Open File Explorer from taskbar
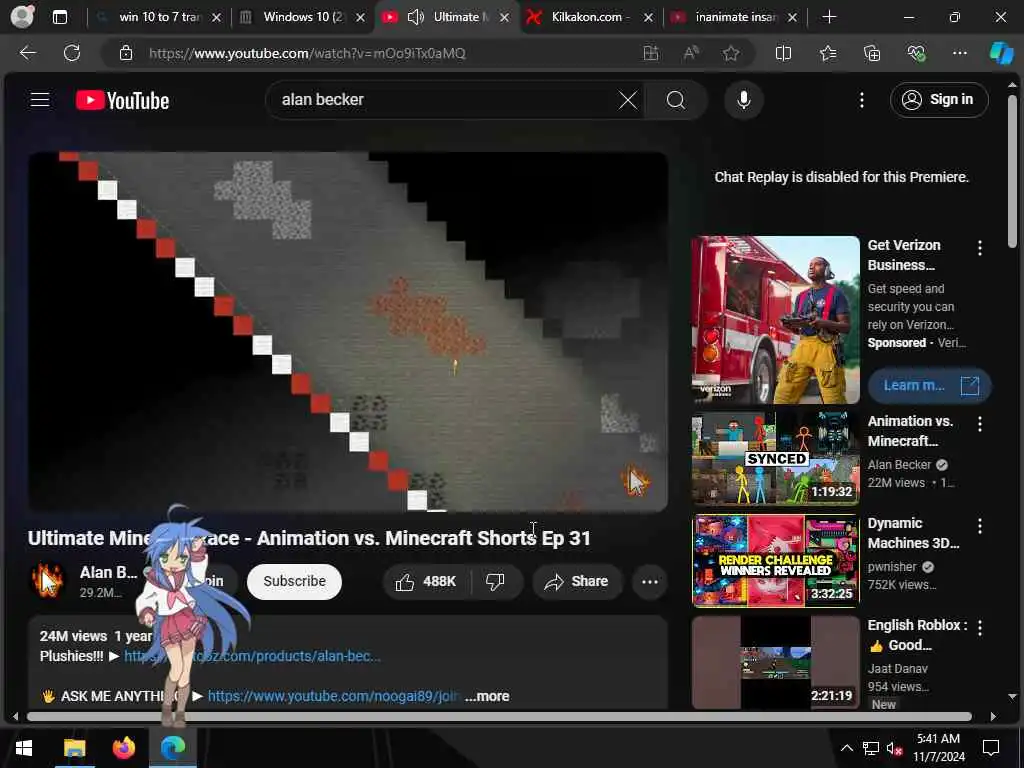 (x=74, y=748)
